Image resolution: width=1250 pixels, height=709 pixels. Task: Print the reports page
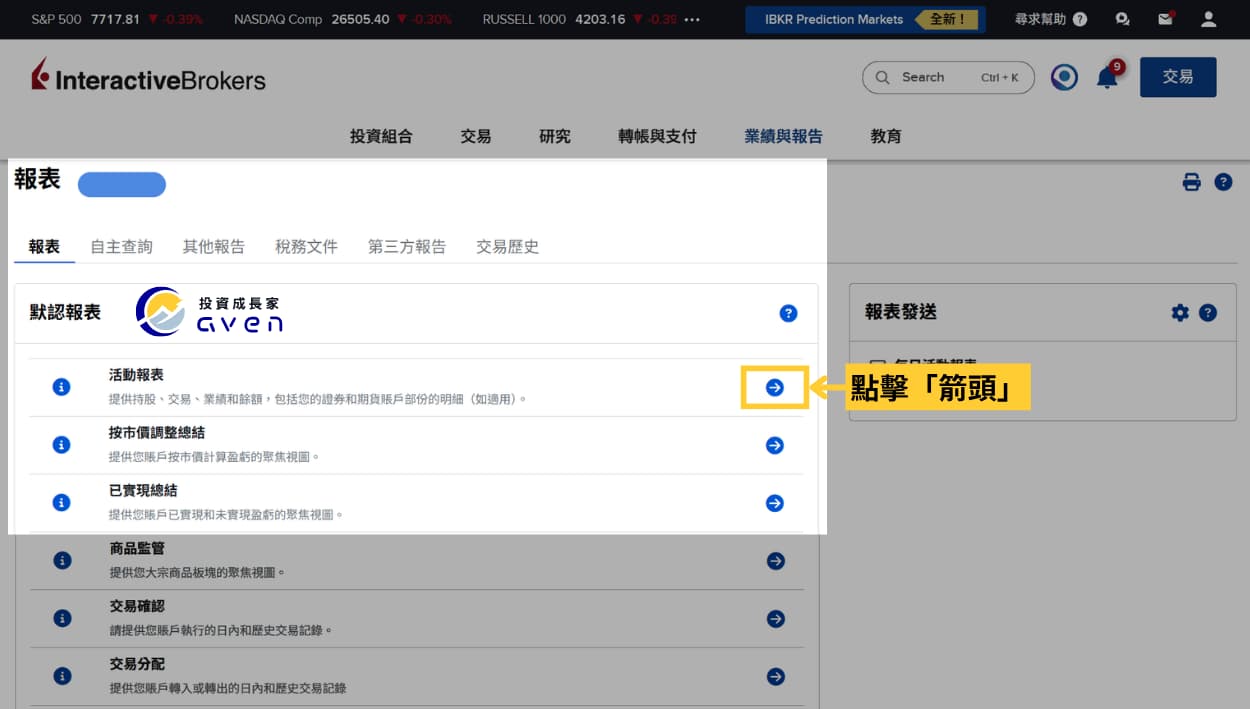point(1191,182)
